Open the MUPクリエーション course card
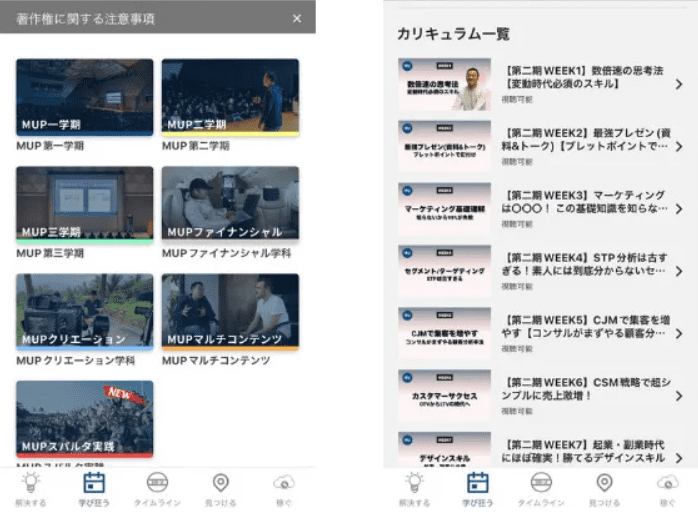 coord(85,312)
